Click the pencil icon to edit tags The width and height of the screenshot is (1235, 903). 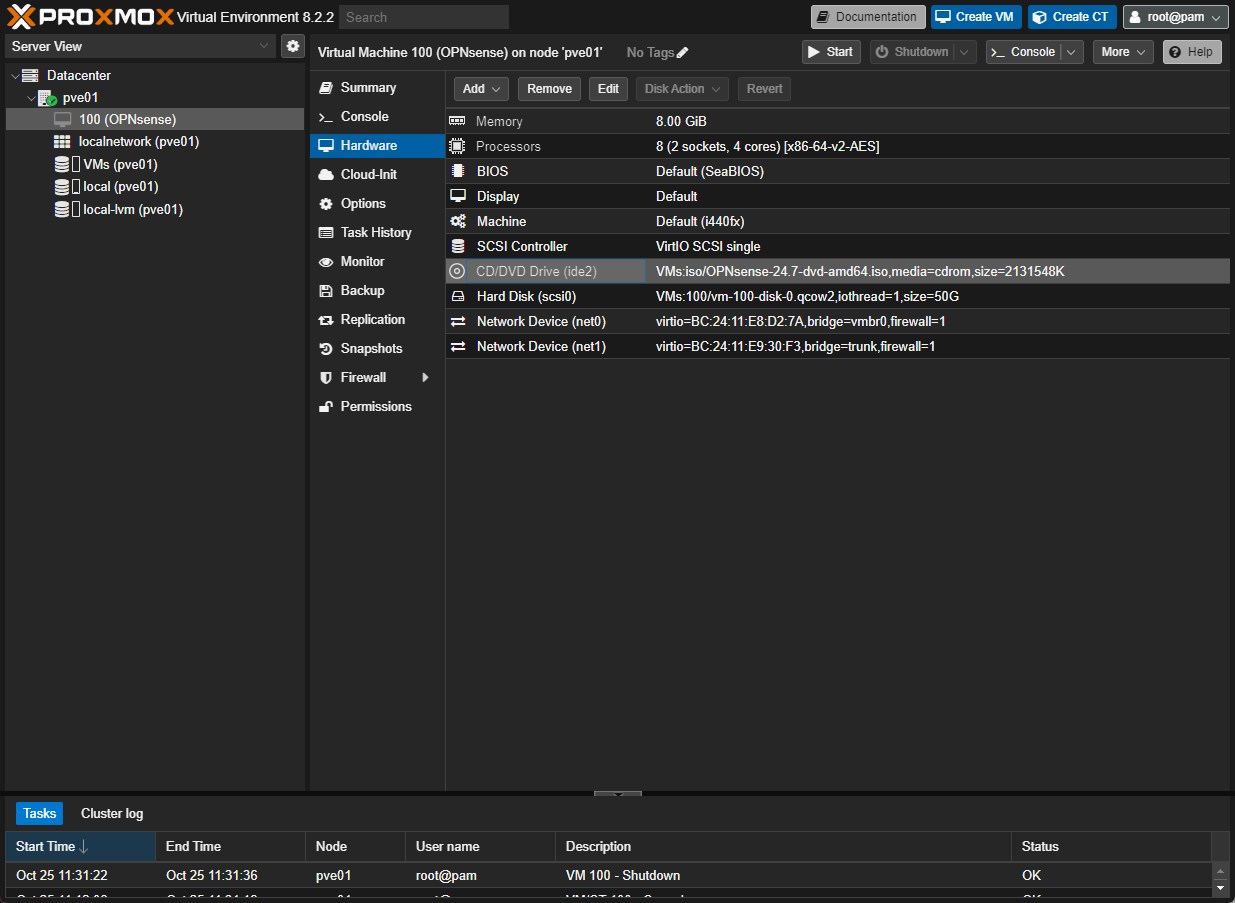[x=683, y=52]
